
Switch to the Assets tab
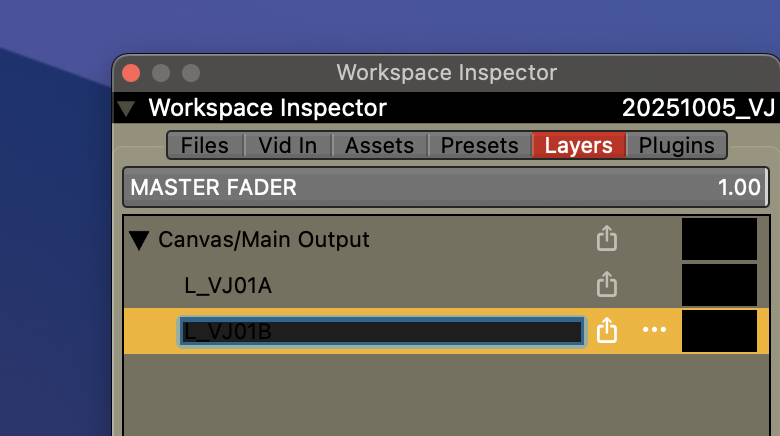point(379,145)
